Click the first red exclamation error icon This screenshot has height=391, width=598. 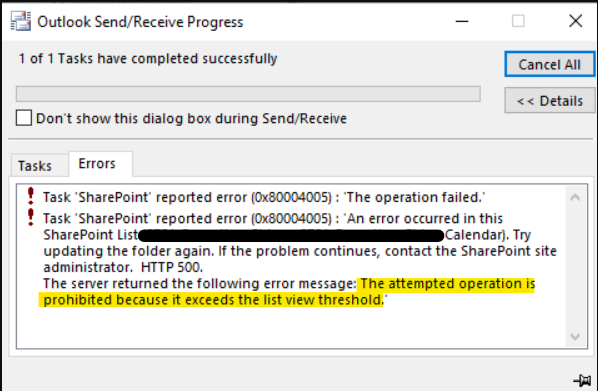point(31,196)
